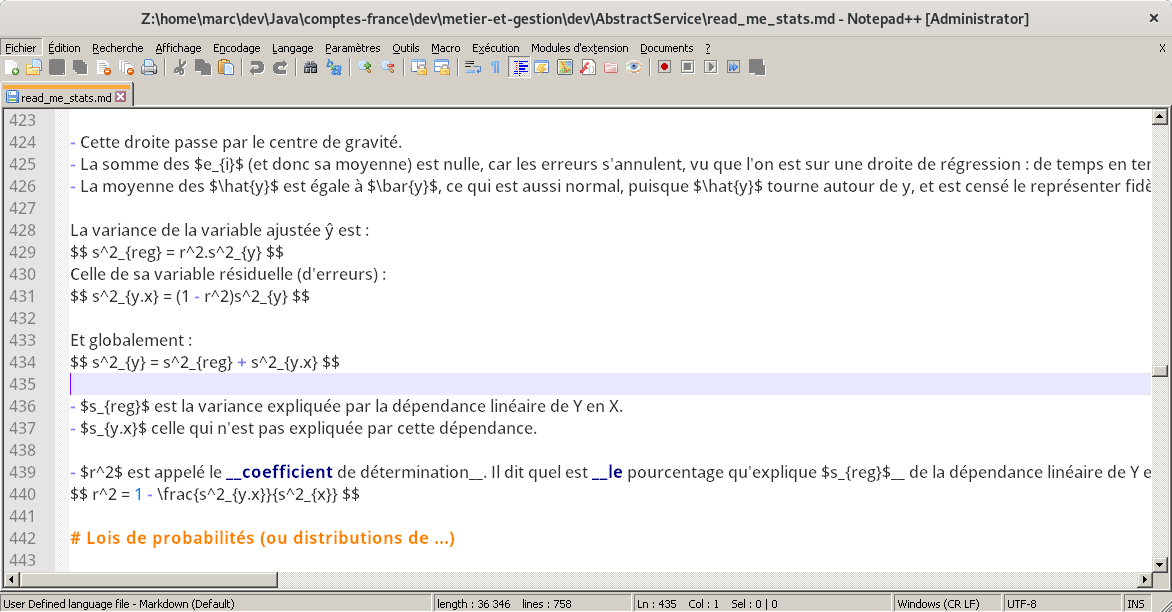Click the Redo arrow icon
This screenshot has width=1172, height=612.
(x=280, y=67)
